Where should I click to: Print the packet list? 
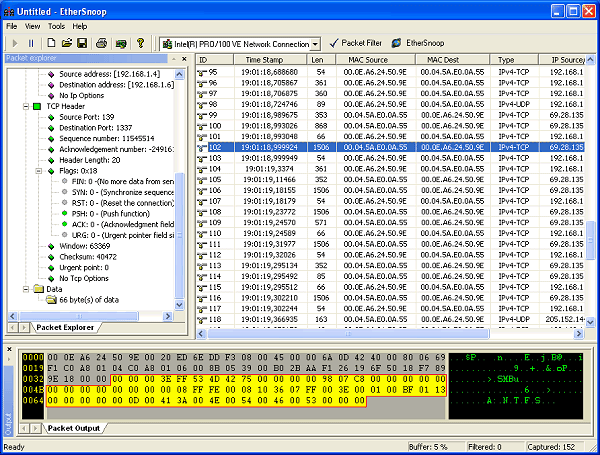tap(101, 44)
